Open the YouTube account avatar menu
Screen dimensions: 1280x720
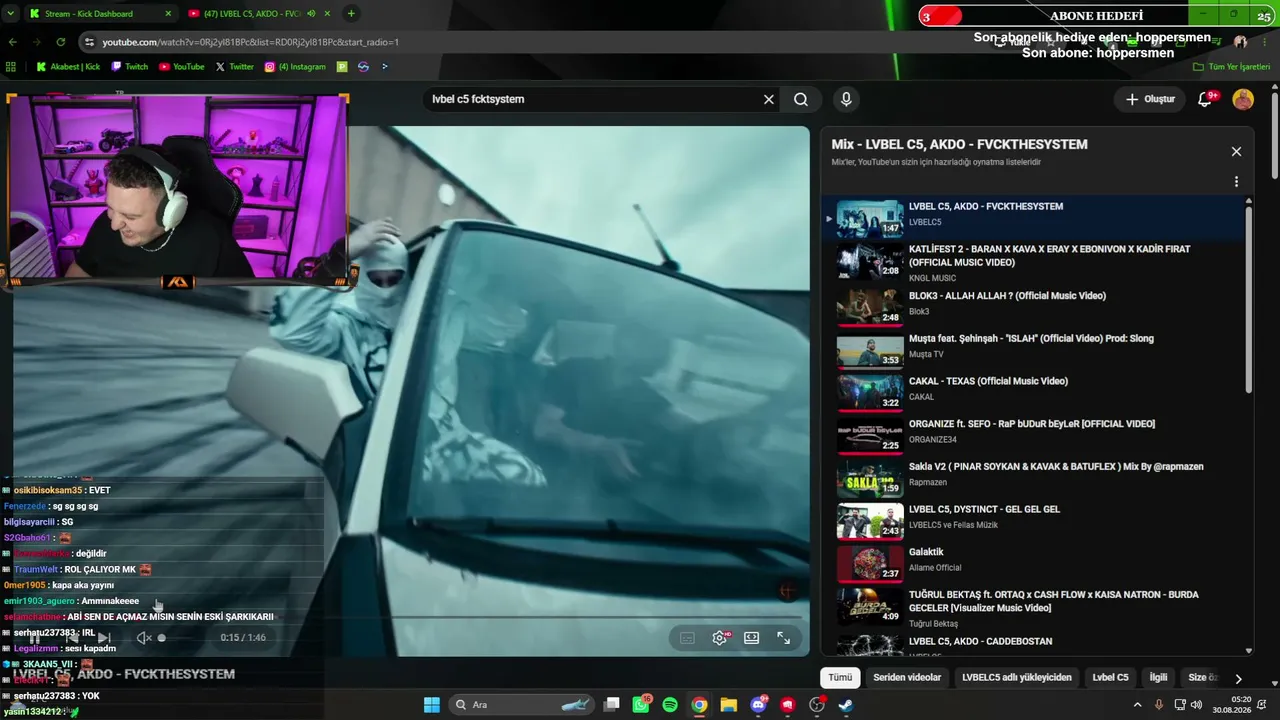pyautogui.click(x=1243, y=99)
